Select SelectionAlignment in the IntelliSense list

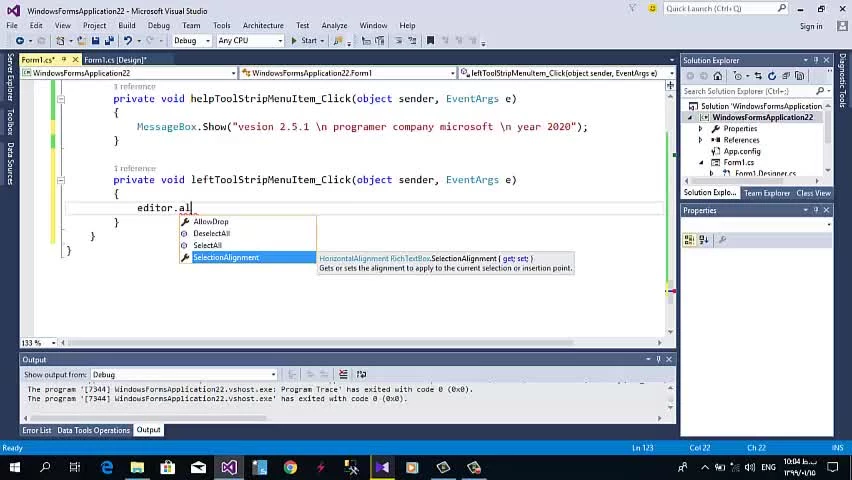point(248,258)
